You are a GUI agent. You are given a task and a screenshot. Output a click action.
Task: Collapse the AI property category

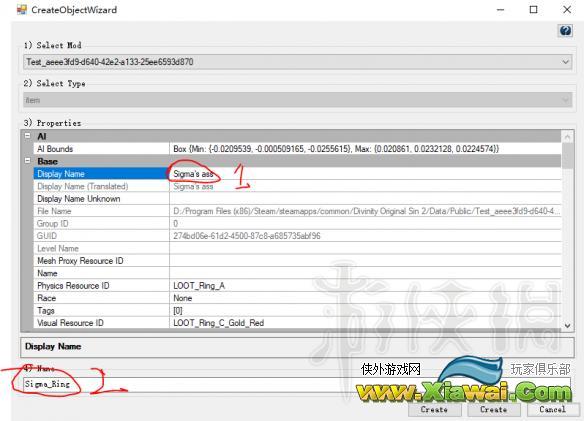[x=28, y=136]
